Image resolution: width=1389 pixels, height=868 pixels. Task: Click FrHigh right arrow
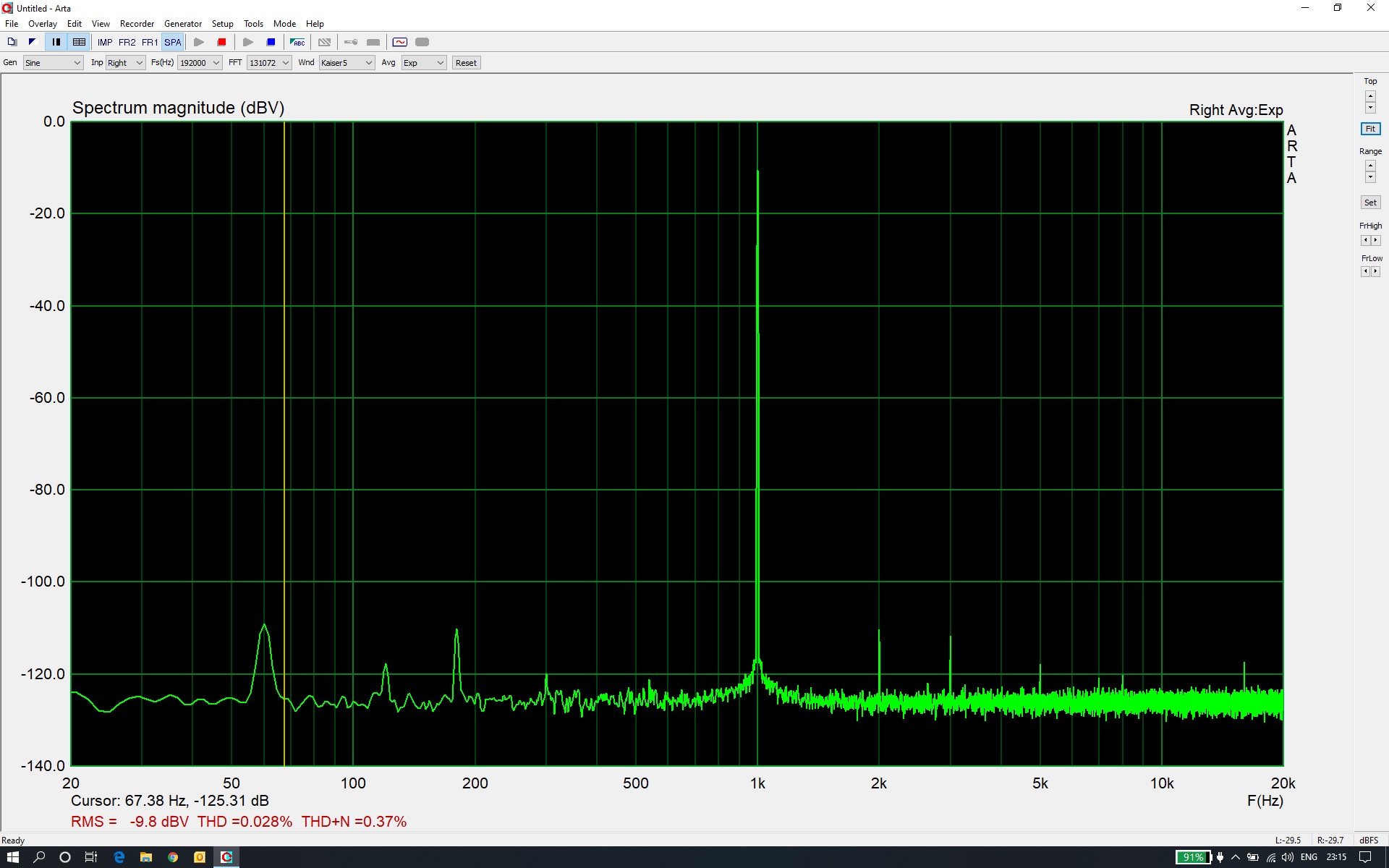[x=1375, y=240]
